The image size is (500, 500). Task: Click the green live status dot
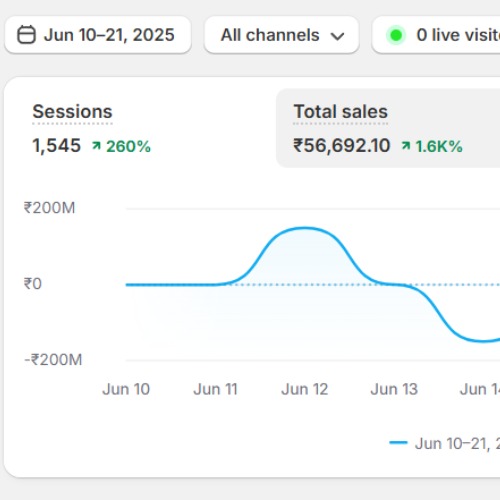click(396, 35)
